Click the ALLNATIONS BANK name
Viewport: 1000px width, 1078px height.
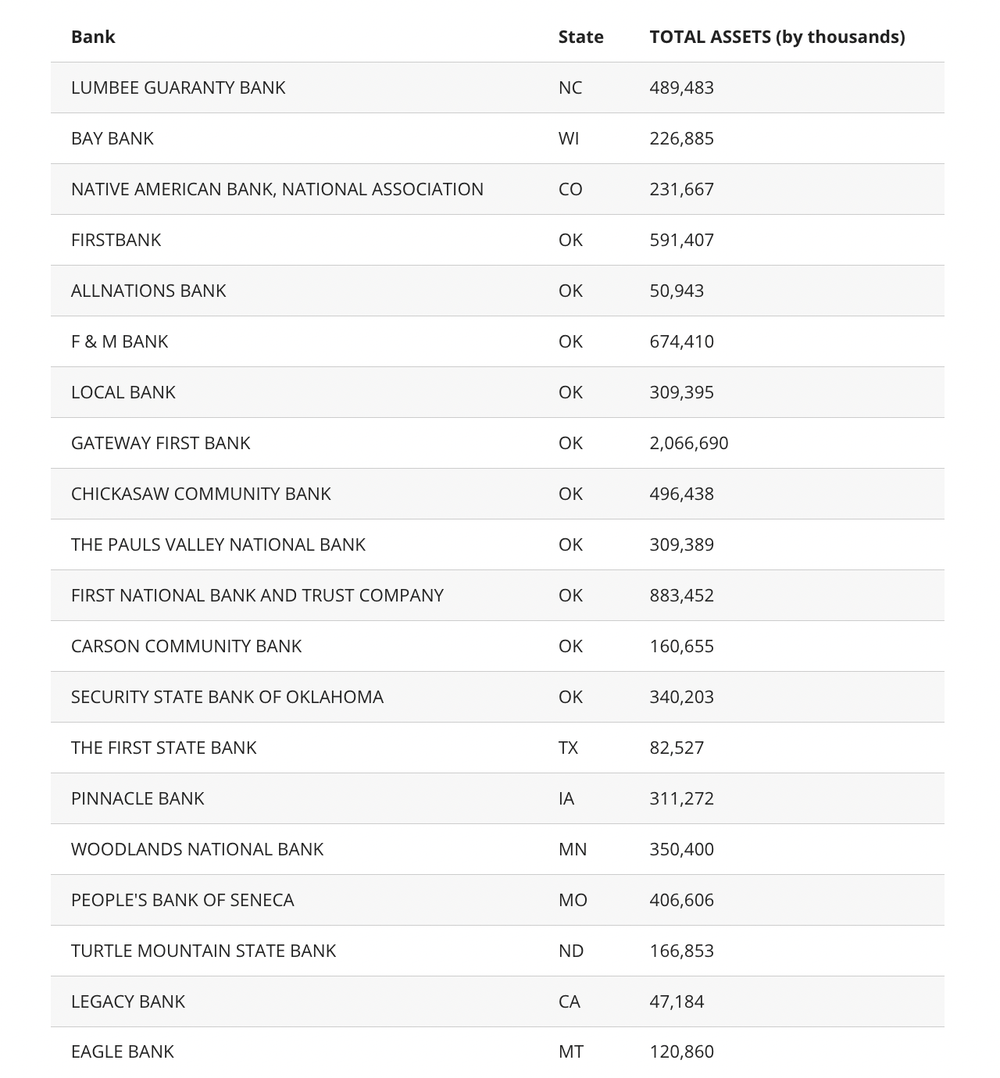148,291
